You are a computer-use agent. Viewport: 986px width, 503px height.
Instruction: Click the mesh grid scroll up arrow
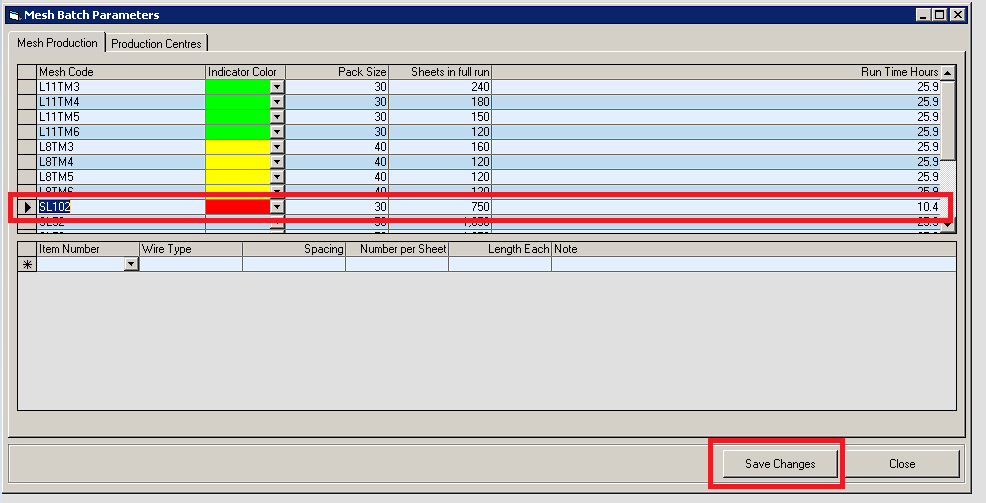[948, 73]
